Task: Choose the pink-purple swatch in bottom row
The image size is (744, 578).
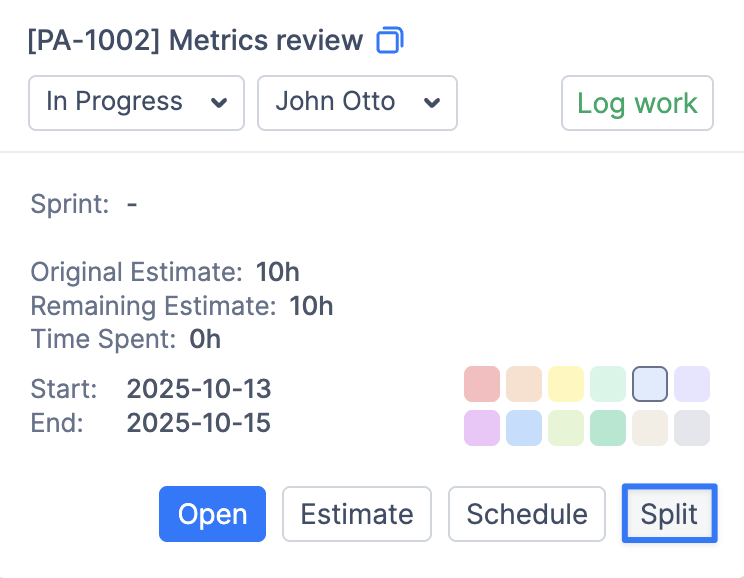Action: point(482,428)
